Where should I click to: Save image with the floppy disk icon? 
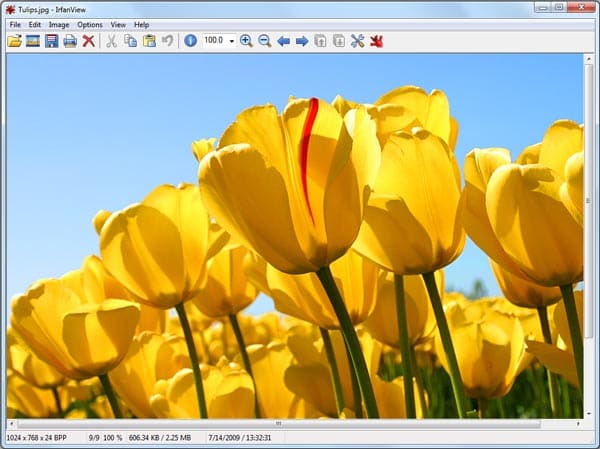(51, 41)
